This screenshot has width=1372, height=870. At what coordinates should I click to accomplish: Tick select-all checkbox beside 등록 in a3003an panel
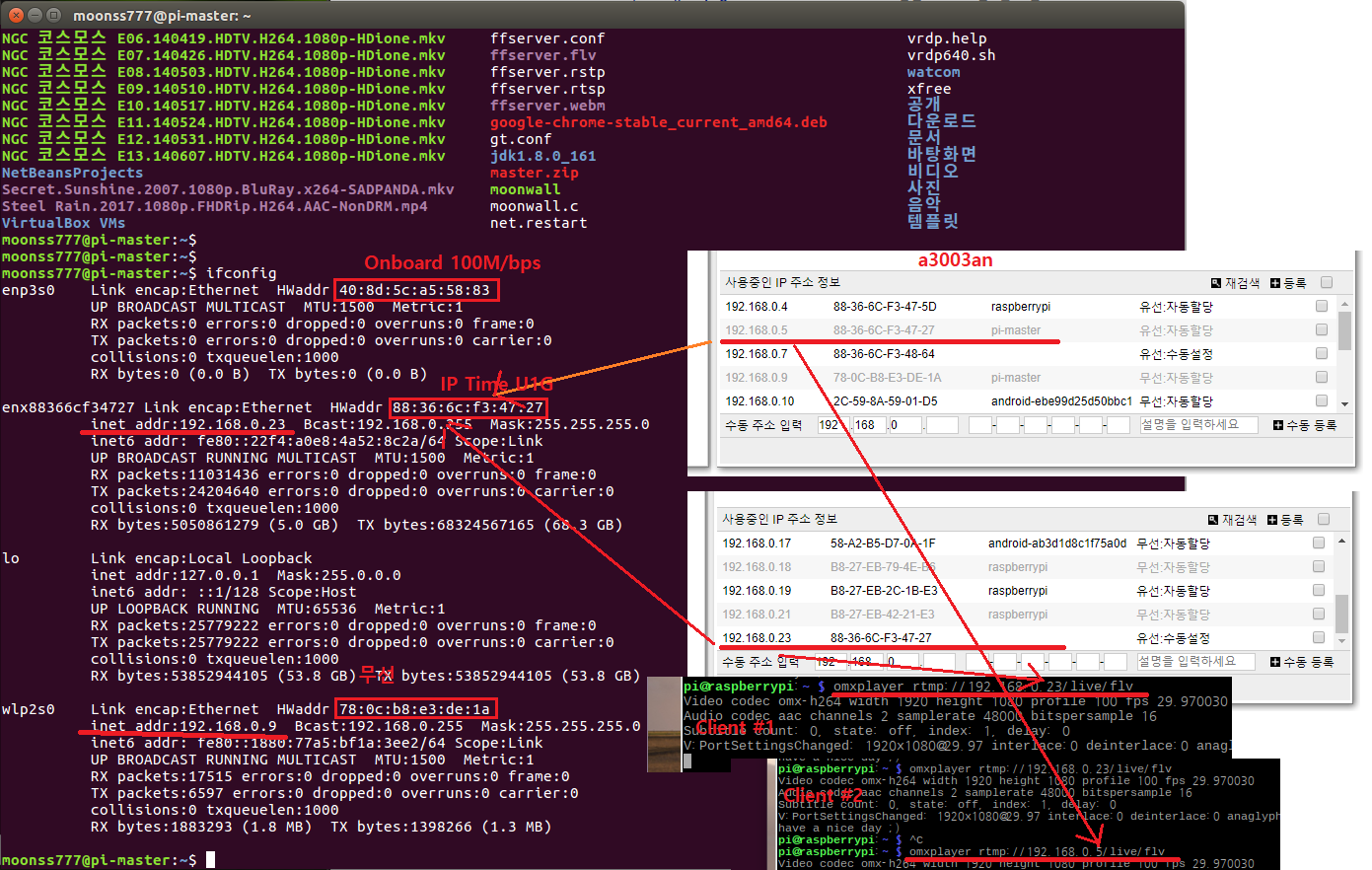click(1327, 282)
